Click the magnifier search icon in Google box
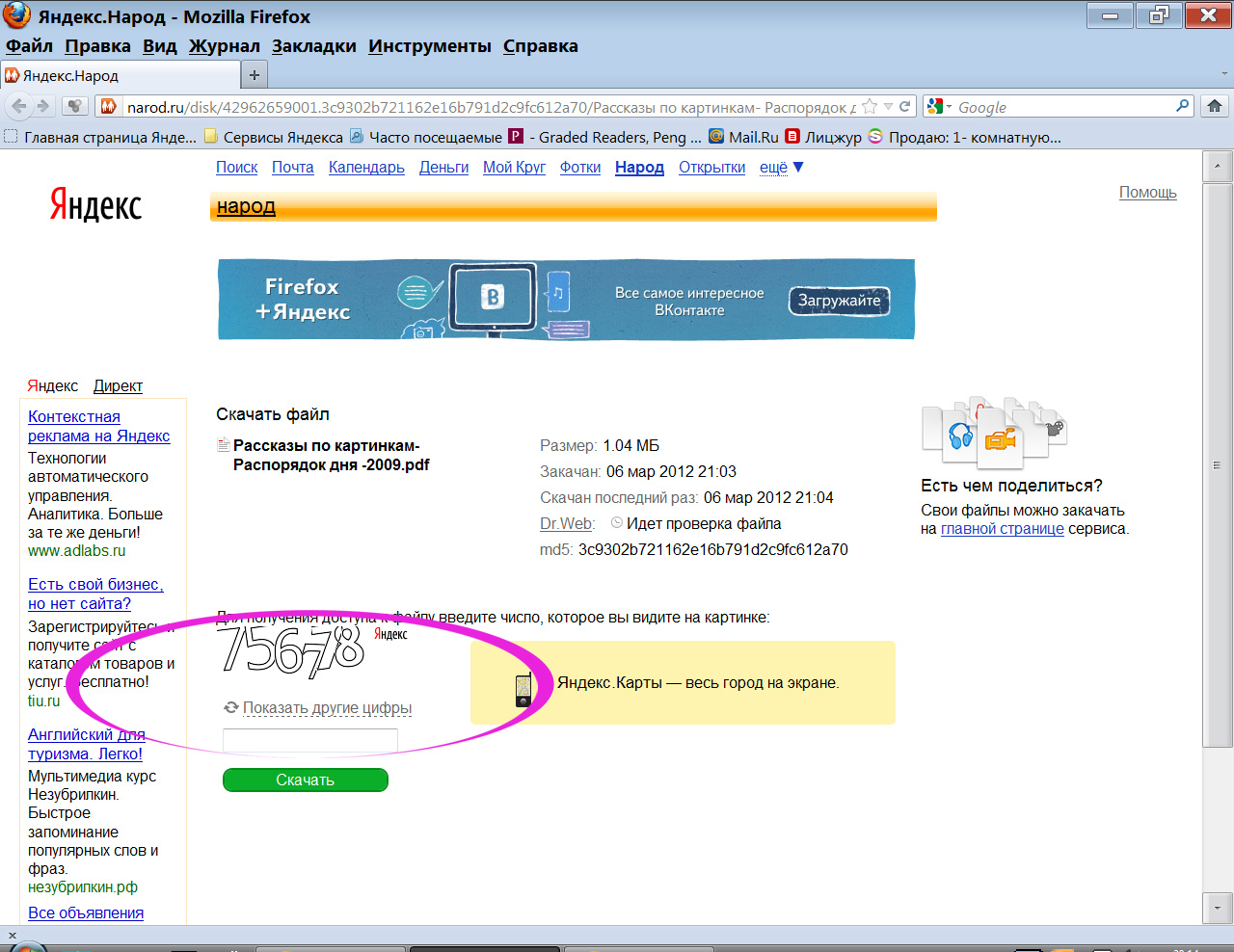The width and height of the screenshot is (1234, 952). pos(1183,106)
